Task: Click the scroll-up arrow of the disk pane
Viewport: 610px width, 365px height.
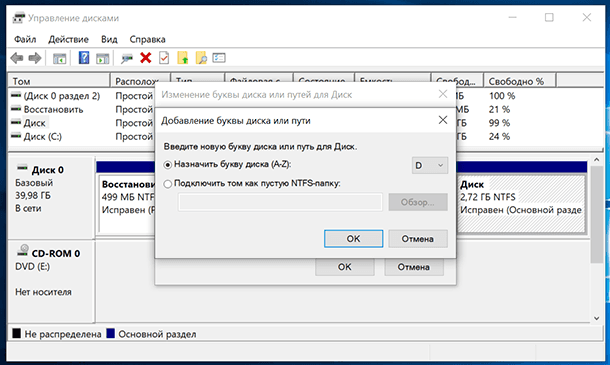Action: tap(597, 160)
